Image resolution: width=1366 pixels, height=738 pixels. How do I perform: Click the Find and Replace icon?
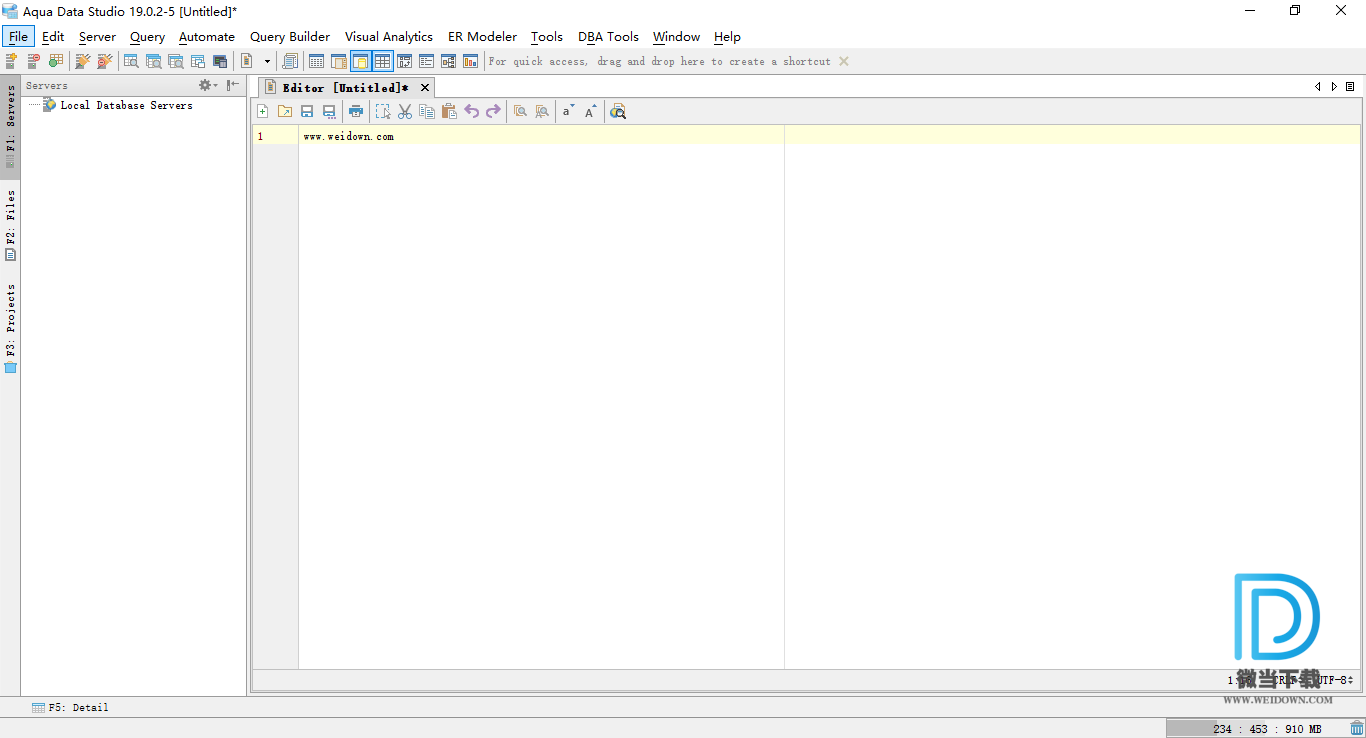(542, 111)
